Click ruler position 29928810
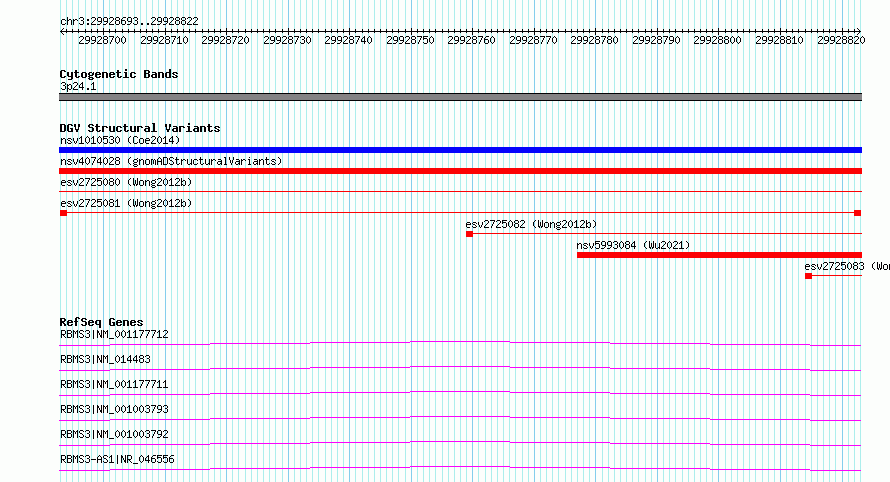This screenshot has height=482, width=890. pyautogui.click(x=779, y=40)
